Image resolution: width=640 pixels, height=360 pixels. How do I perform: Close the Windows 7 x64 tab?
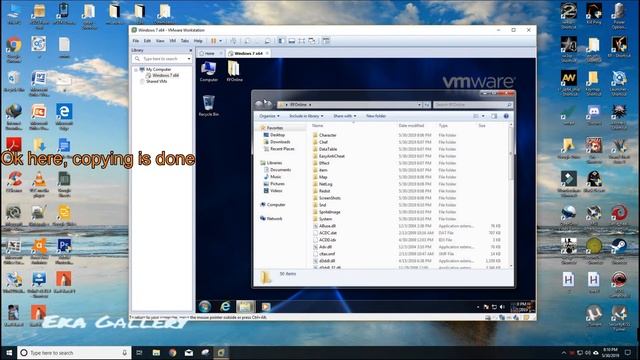point(267,53)
